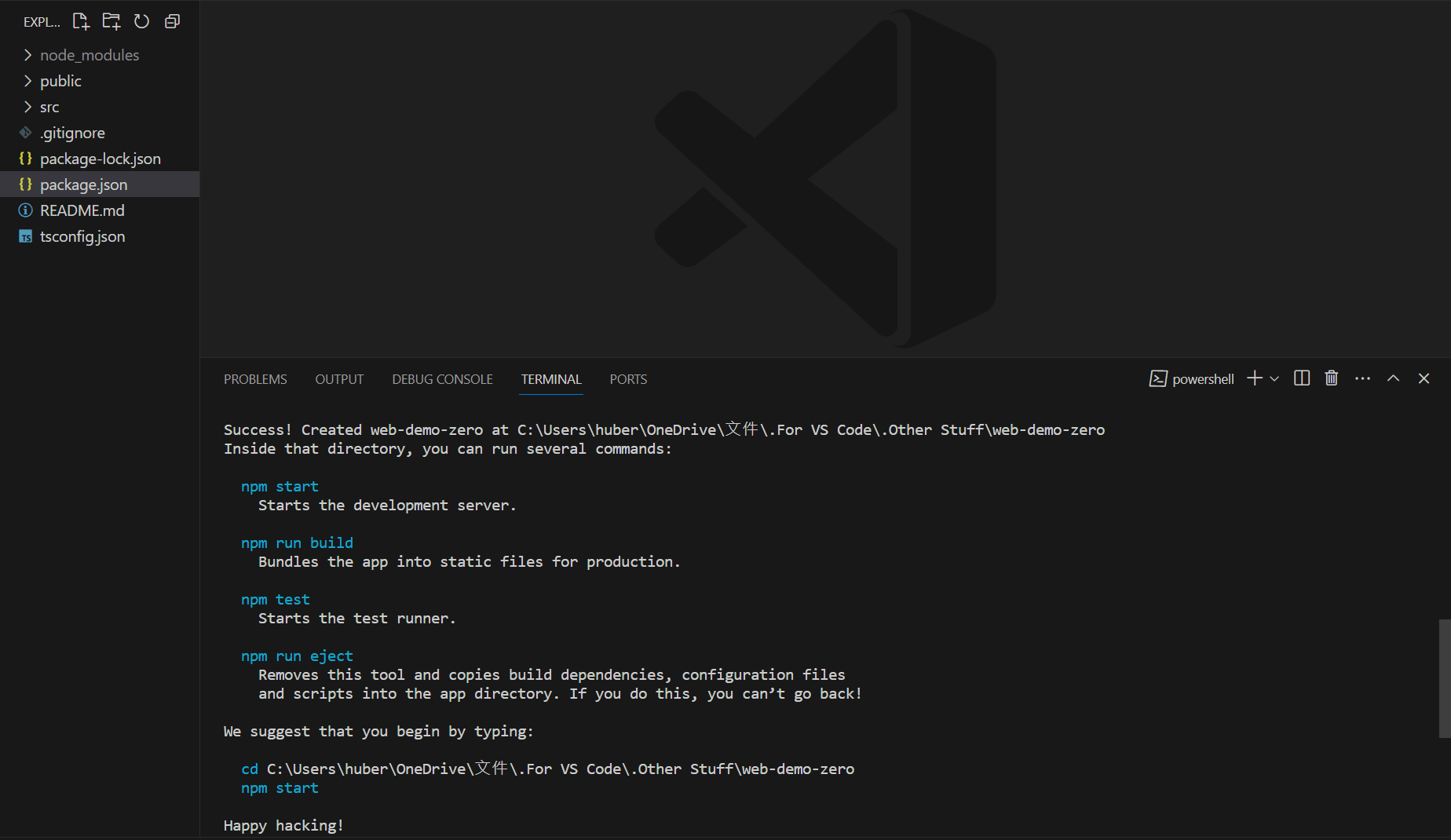
Task: Click the New Folder icon in Explorer
Action: [111, 21]
